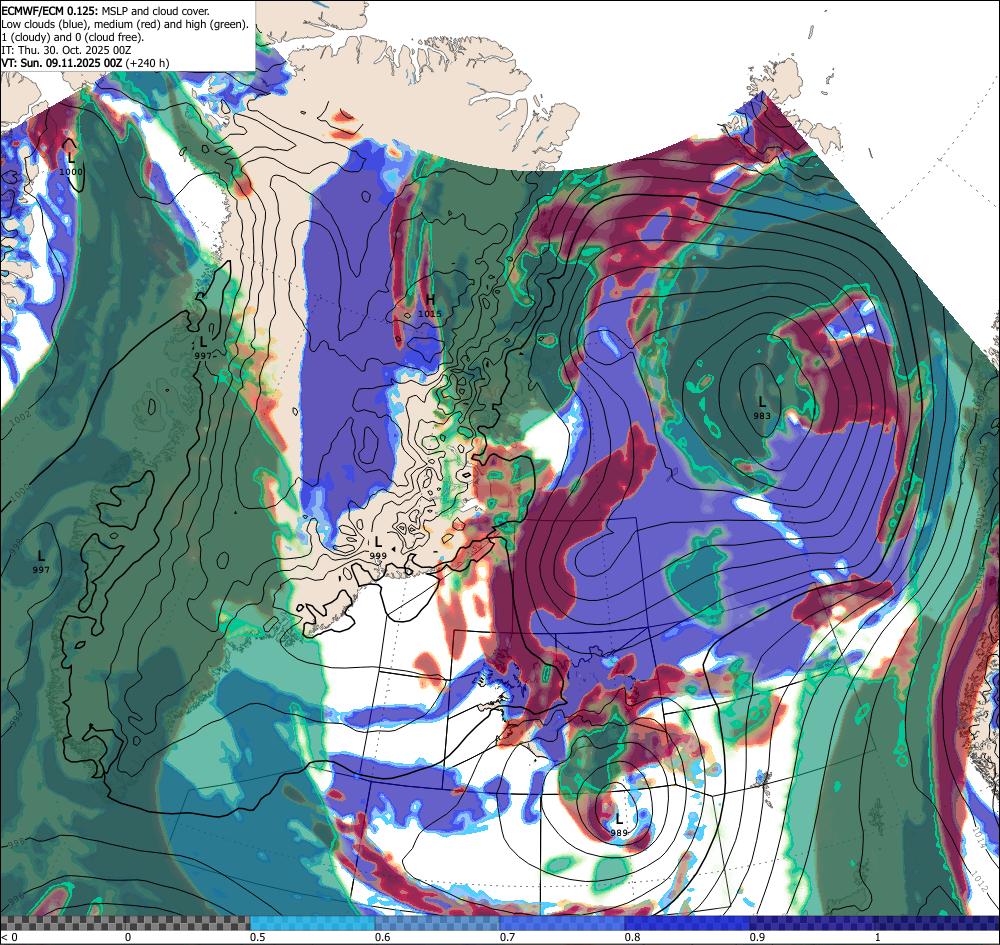Click the low pressure marker labeled 1000
1000x945 pixels.
coord(71,163)
